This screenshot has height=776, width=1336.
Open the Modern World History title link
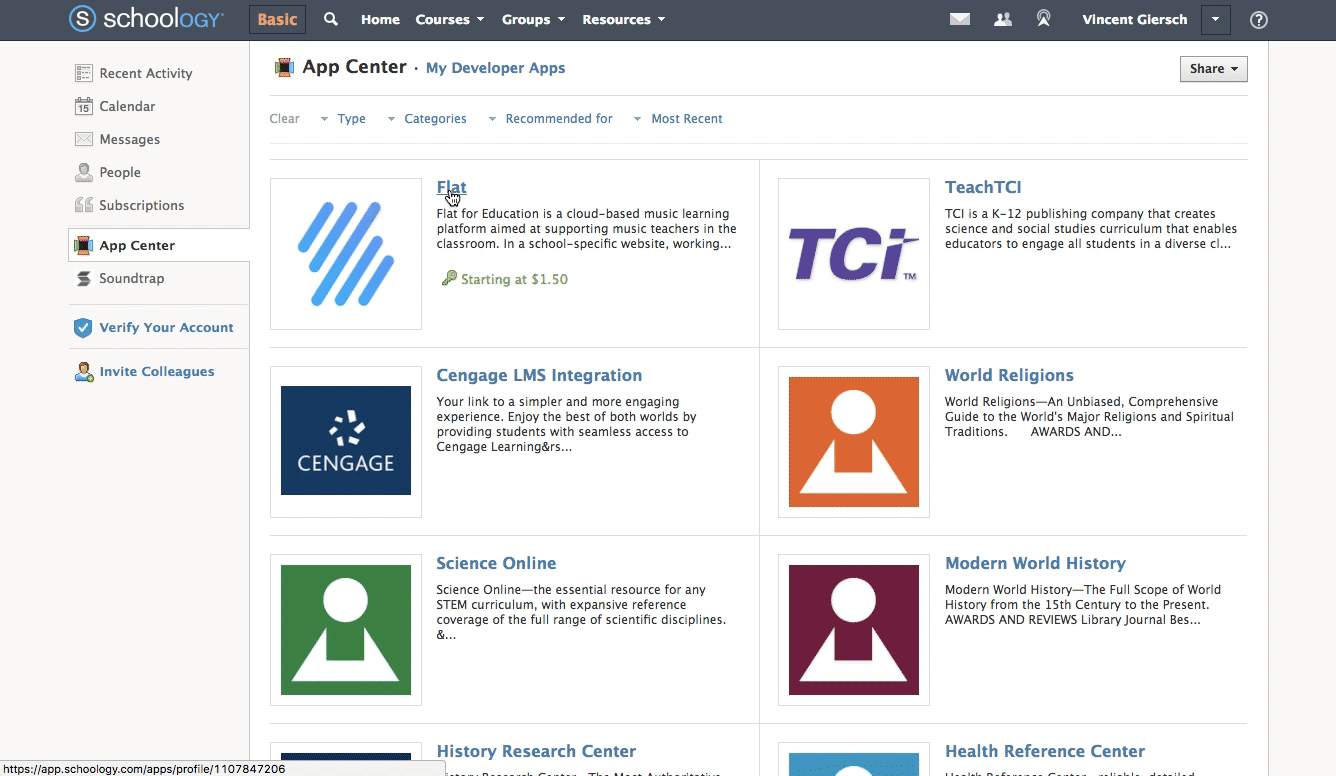click(x=1035, y=563)
